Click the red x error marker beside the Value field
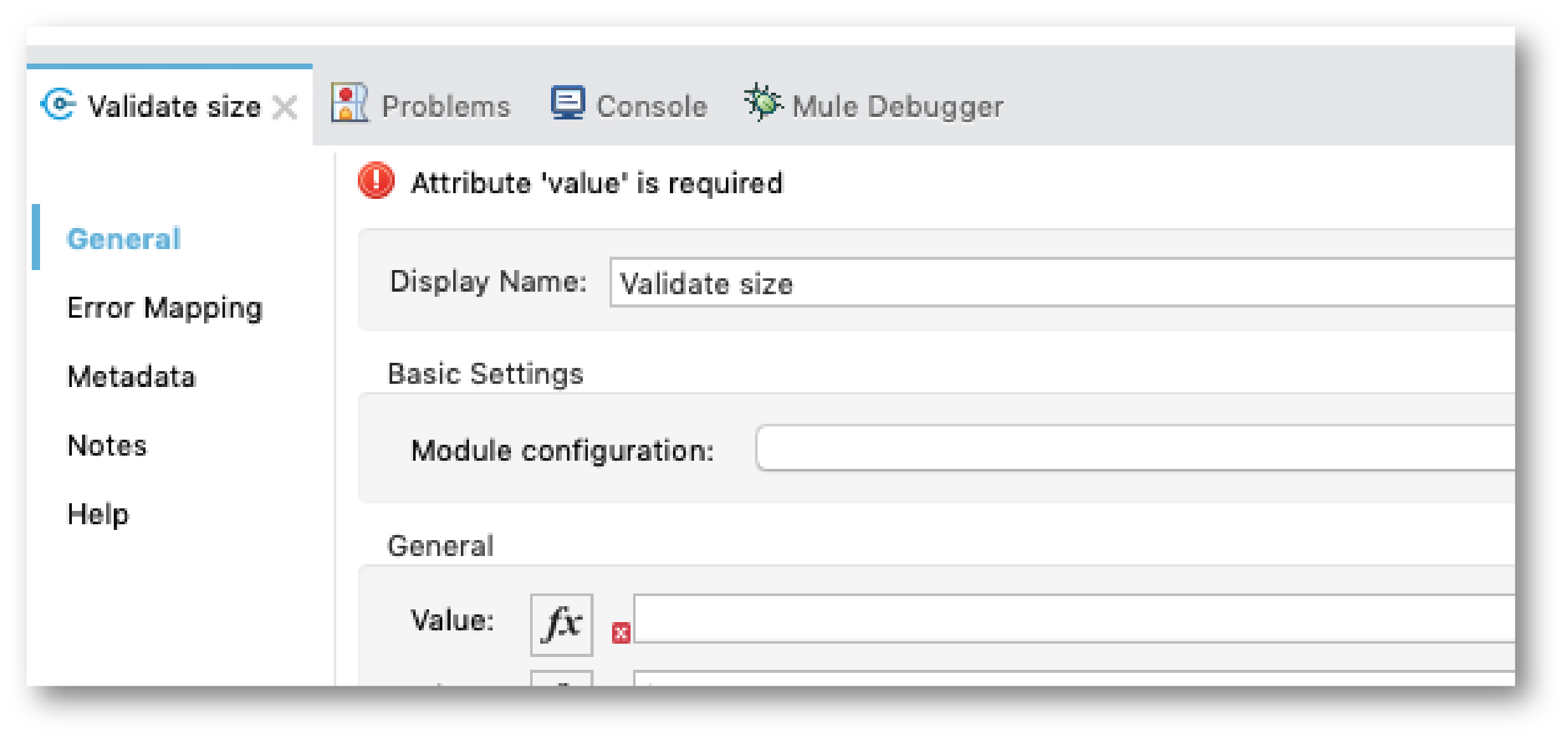The image size is (1568, 739). point(620,632)
